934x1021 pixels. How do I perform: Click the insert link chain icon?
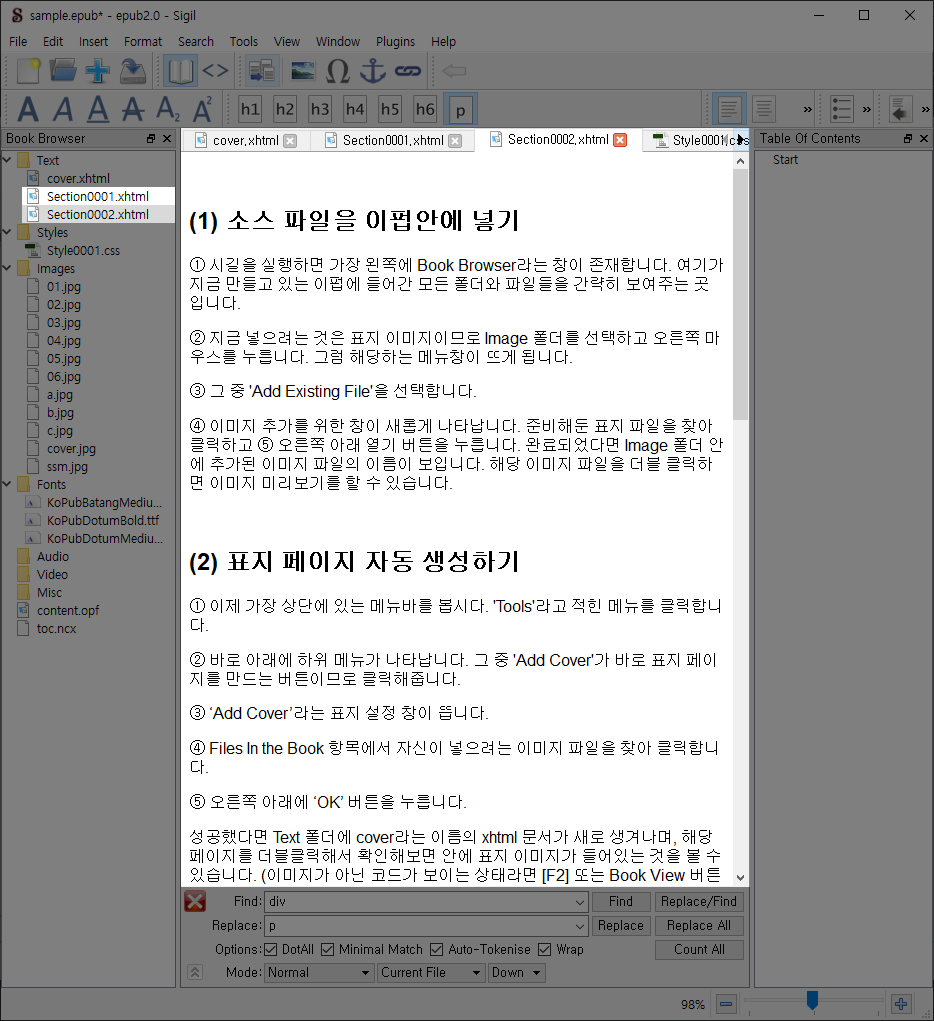click(406, 71)
